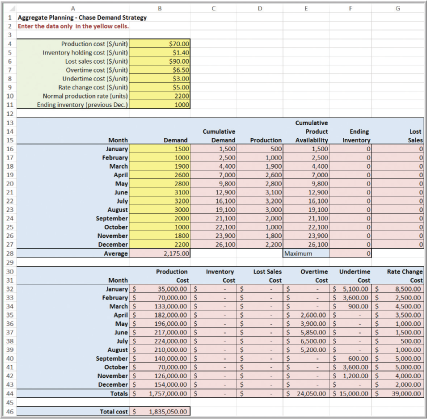
Task: Select the Lost Sales Cost column heading
Action: pos(267,276)
